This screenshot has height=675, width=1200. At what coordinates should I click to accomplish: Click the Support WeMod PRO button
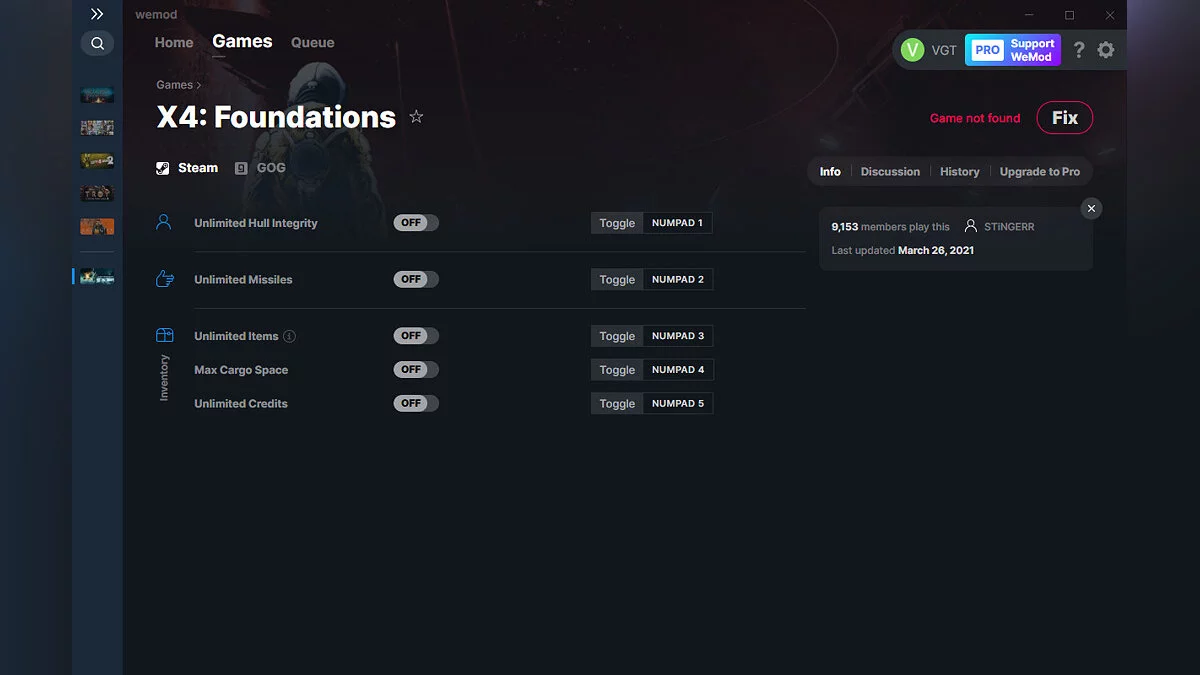click(1013, 49)
